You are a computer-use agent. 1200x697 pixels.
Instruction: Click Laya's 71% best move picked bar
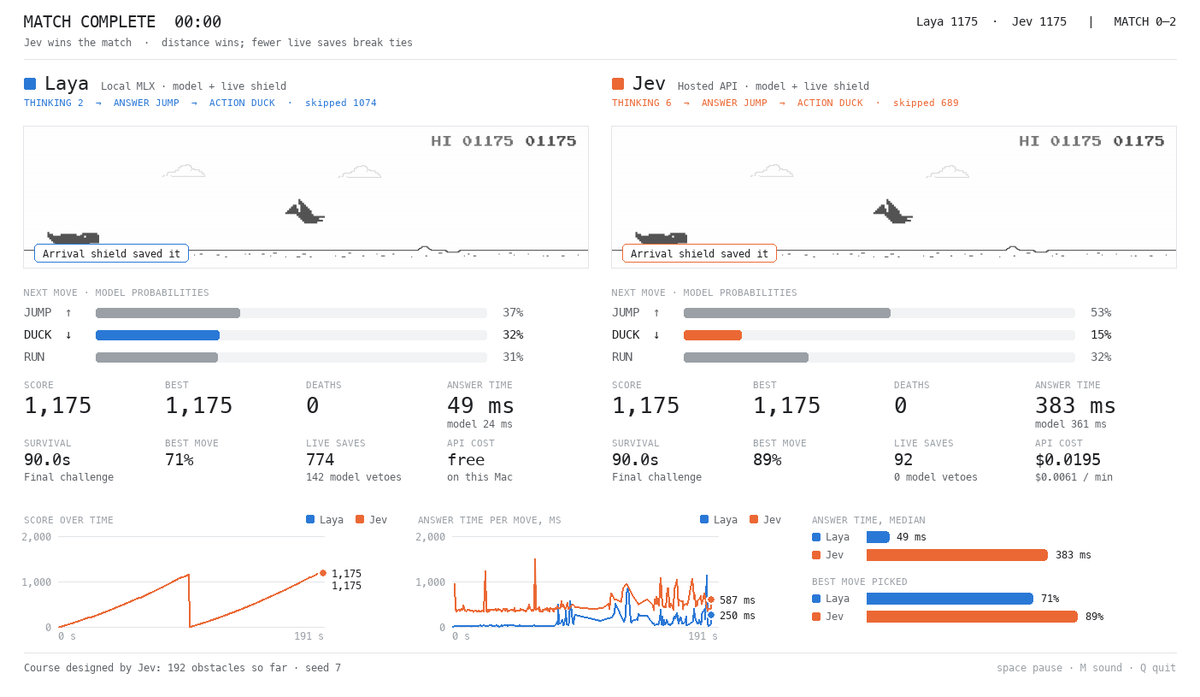click(x=949, y=599)
